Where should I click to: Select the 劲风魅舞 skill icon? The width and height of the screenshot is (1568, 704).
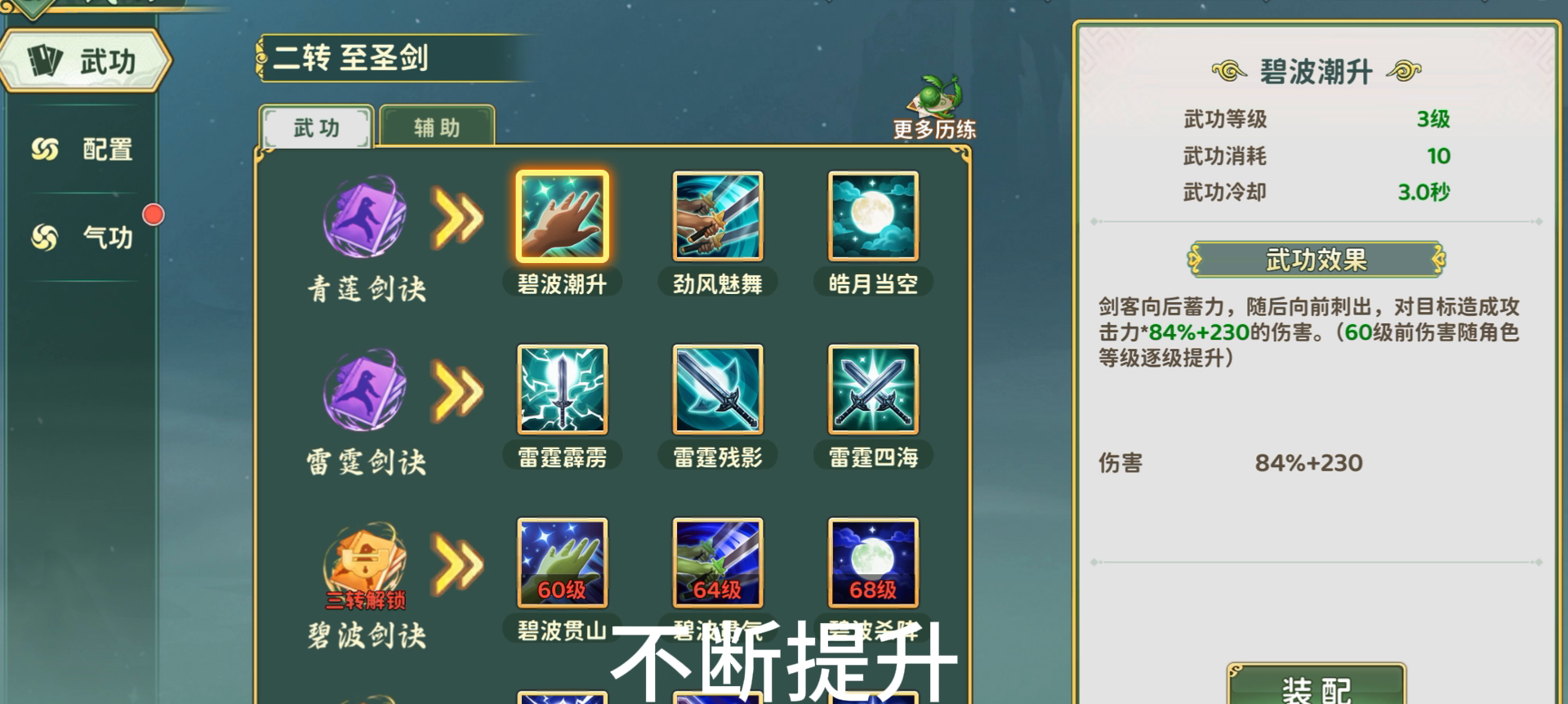717,216
